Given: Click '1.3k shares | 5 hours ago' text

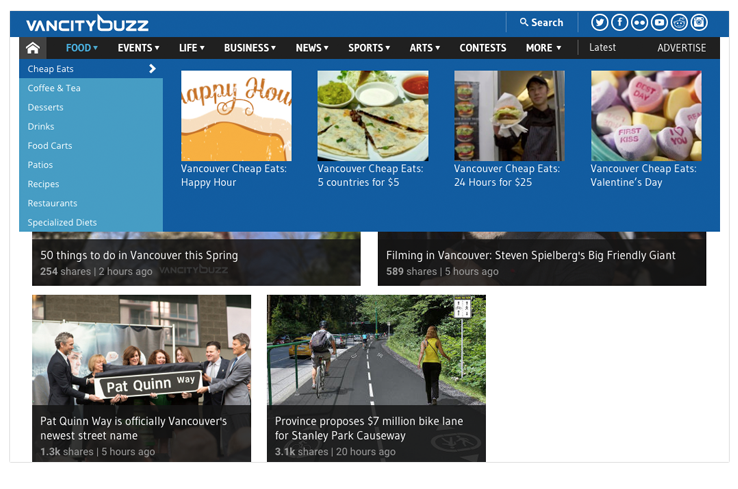Looking at the screenshot, I should point(97,452).
